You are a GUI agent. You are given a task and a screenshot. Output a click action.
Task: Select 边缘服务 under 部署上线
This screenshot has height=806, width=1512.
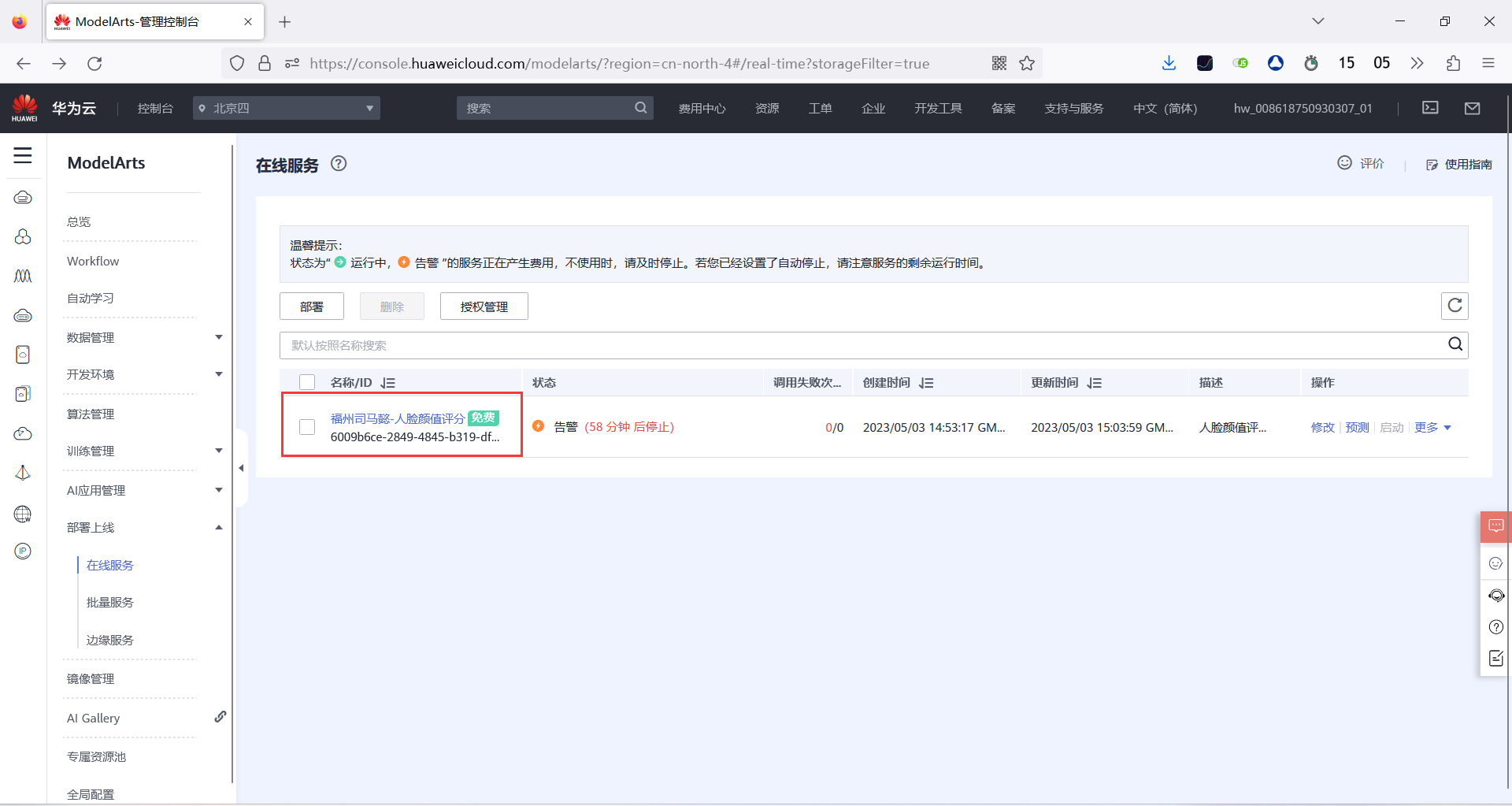coord(110,640)
